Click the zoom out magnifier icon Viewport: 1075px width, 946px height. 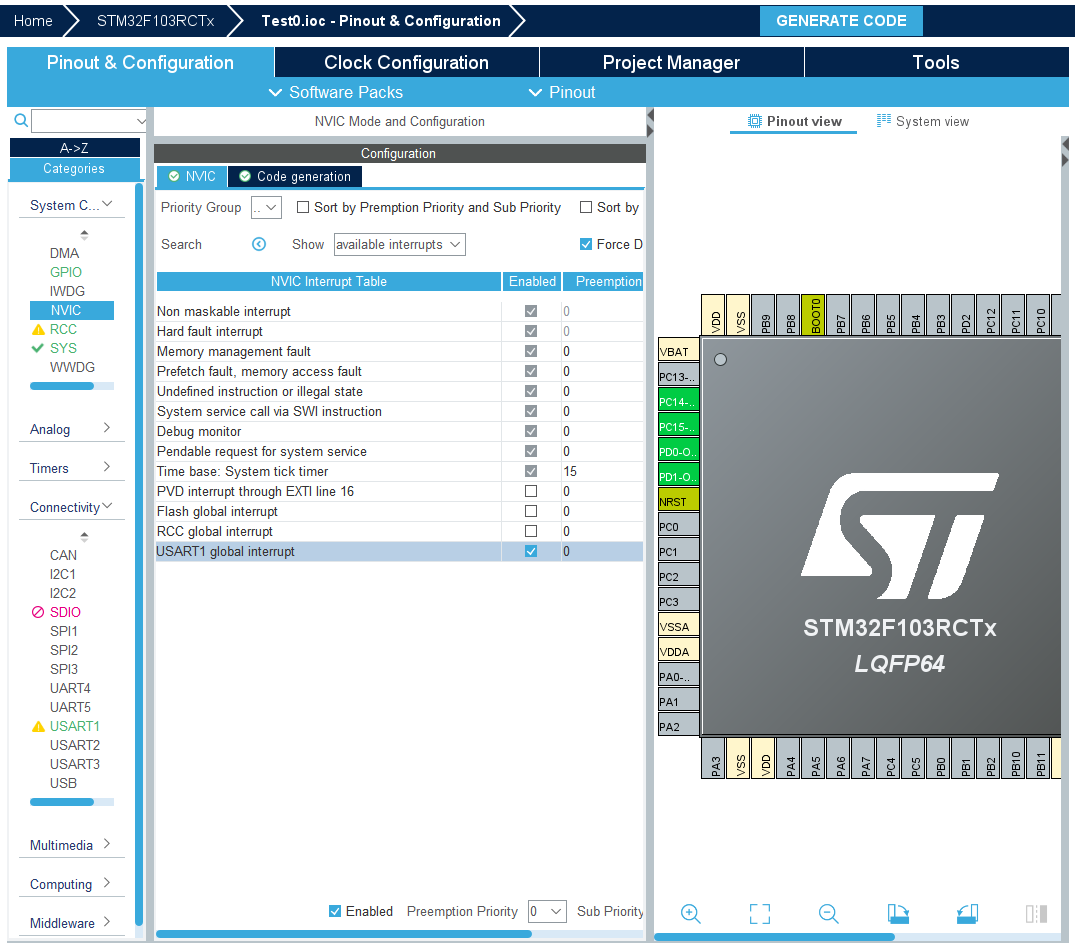828,913
